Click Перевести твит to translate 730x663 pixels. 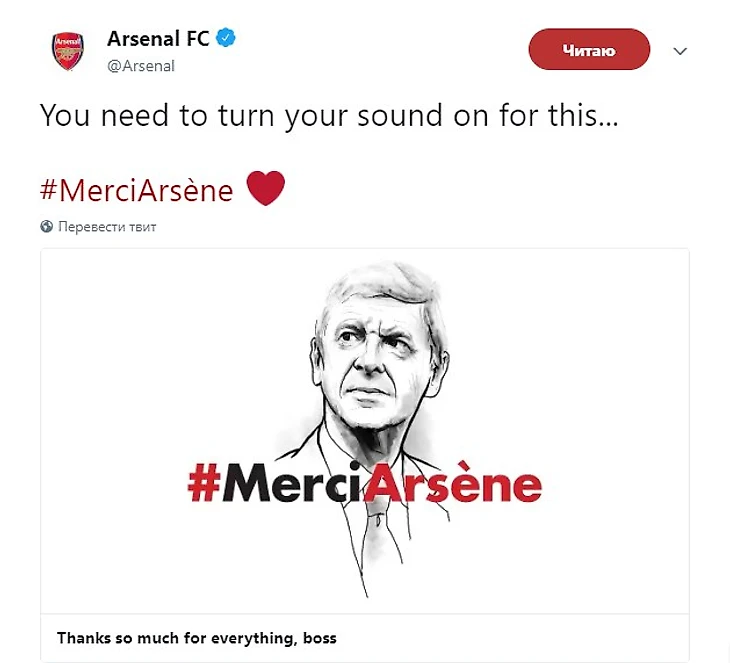pos(107,227)
